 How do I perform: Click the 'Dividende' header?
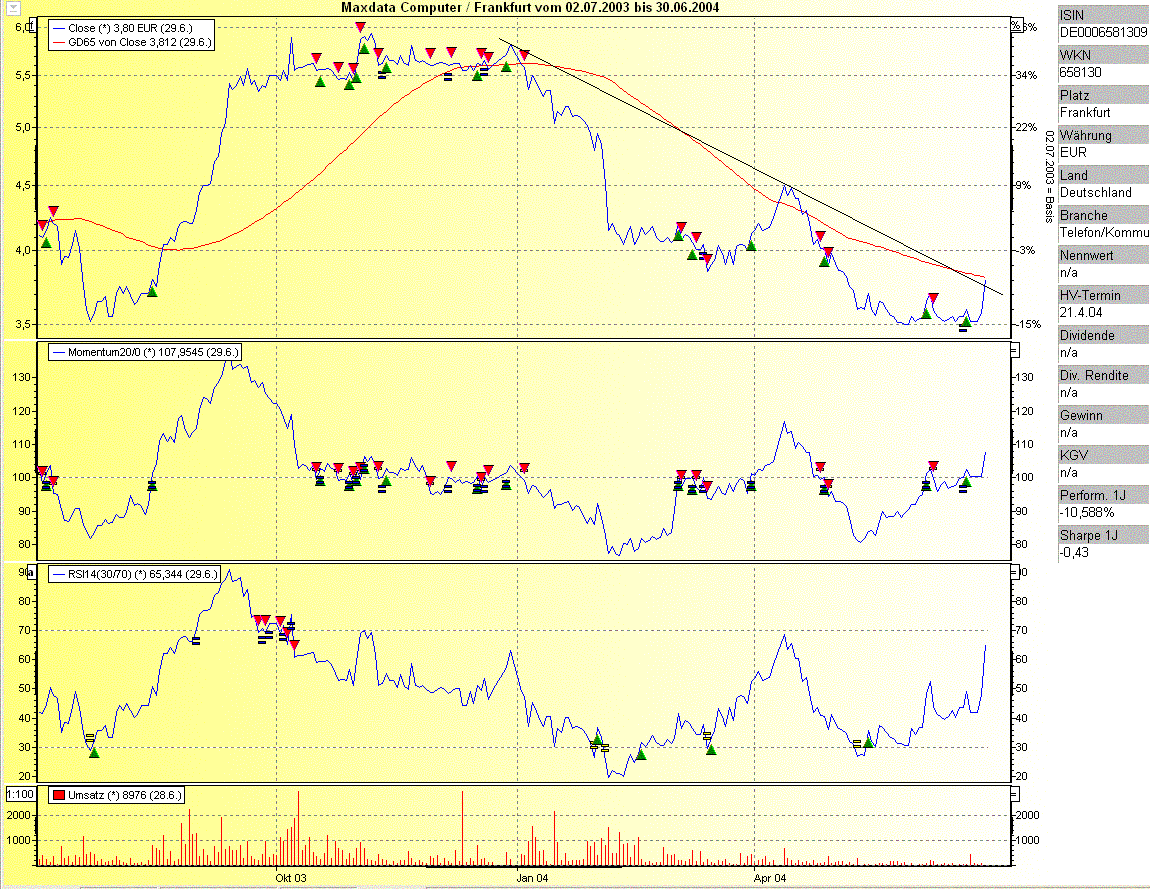pyautogui.click(x=1103, y=335)
